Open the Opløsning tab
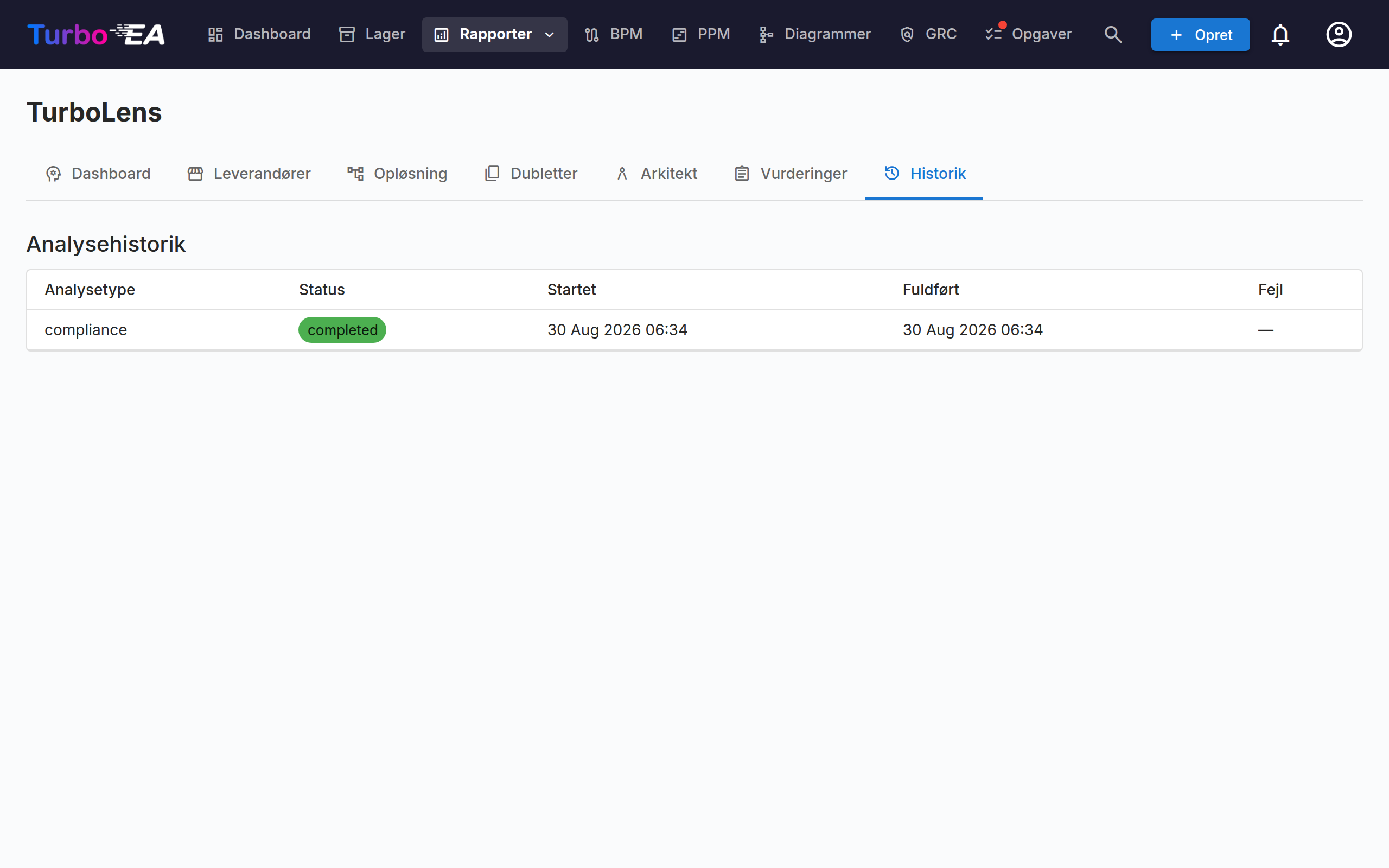This screenshot has width=1389, height=868. click(x=397, y=174)
